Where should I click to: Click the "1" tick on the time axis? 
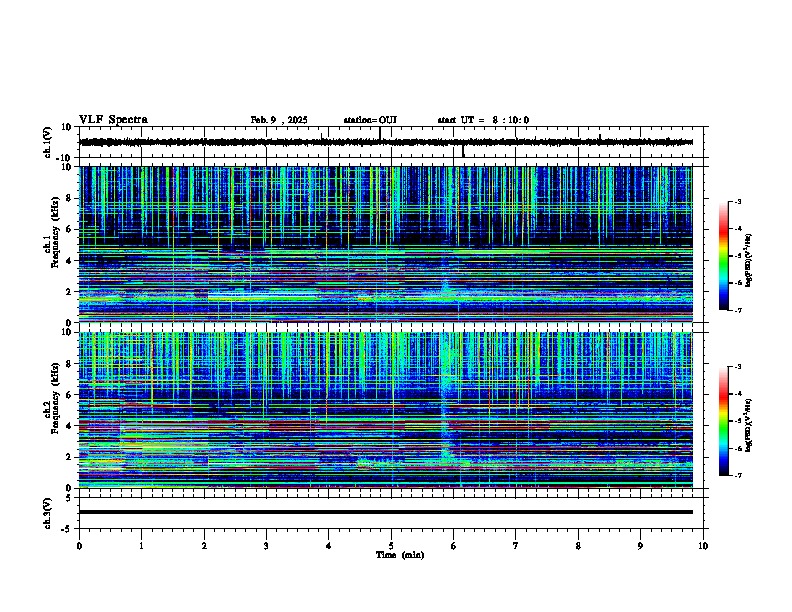click(x=141, y=546)
